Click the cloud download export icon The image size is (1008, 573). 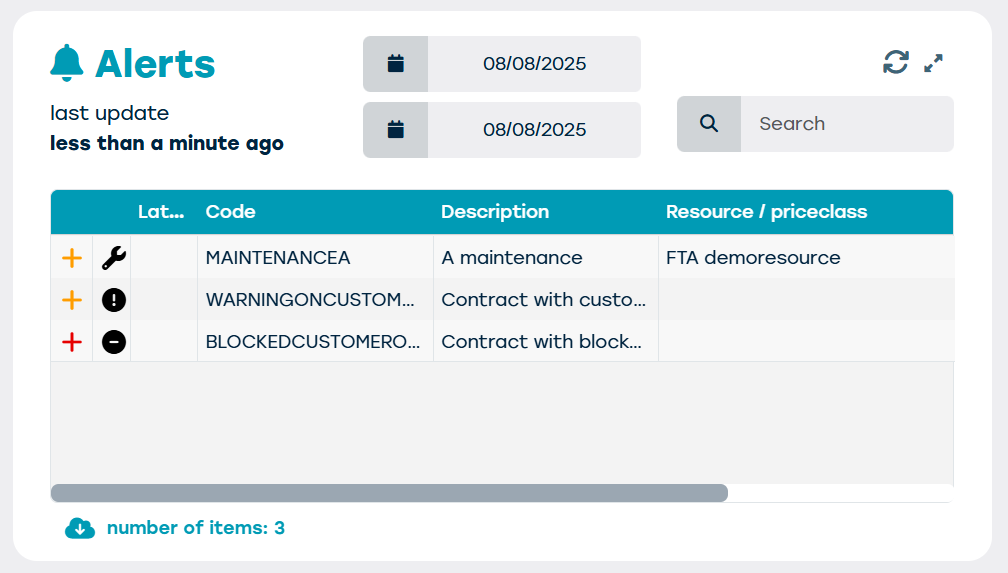click(80, 528)
